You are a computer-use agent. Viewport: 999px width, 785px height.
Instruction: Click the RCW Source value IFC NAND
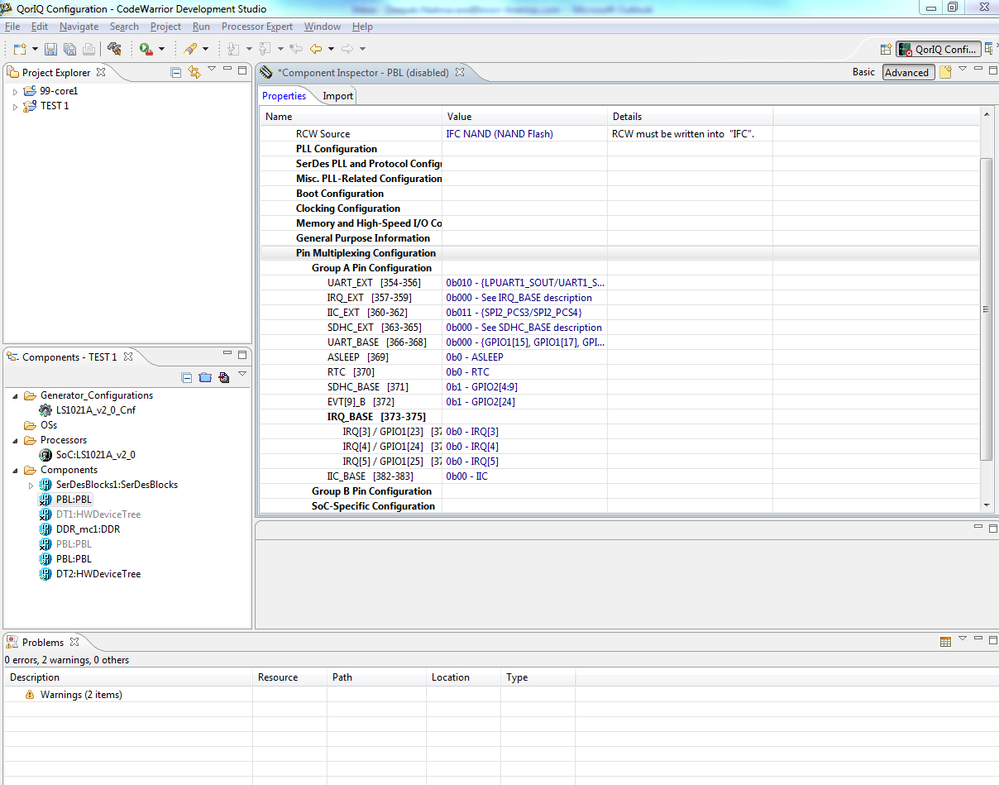[499, 134]
